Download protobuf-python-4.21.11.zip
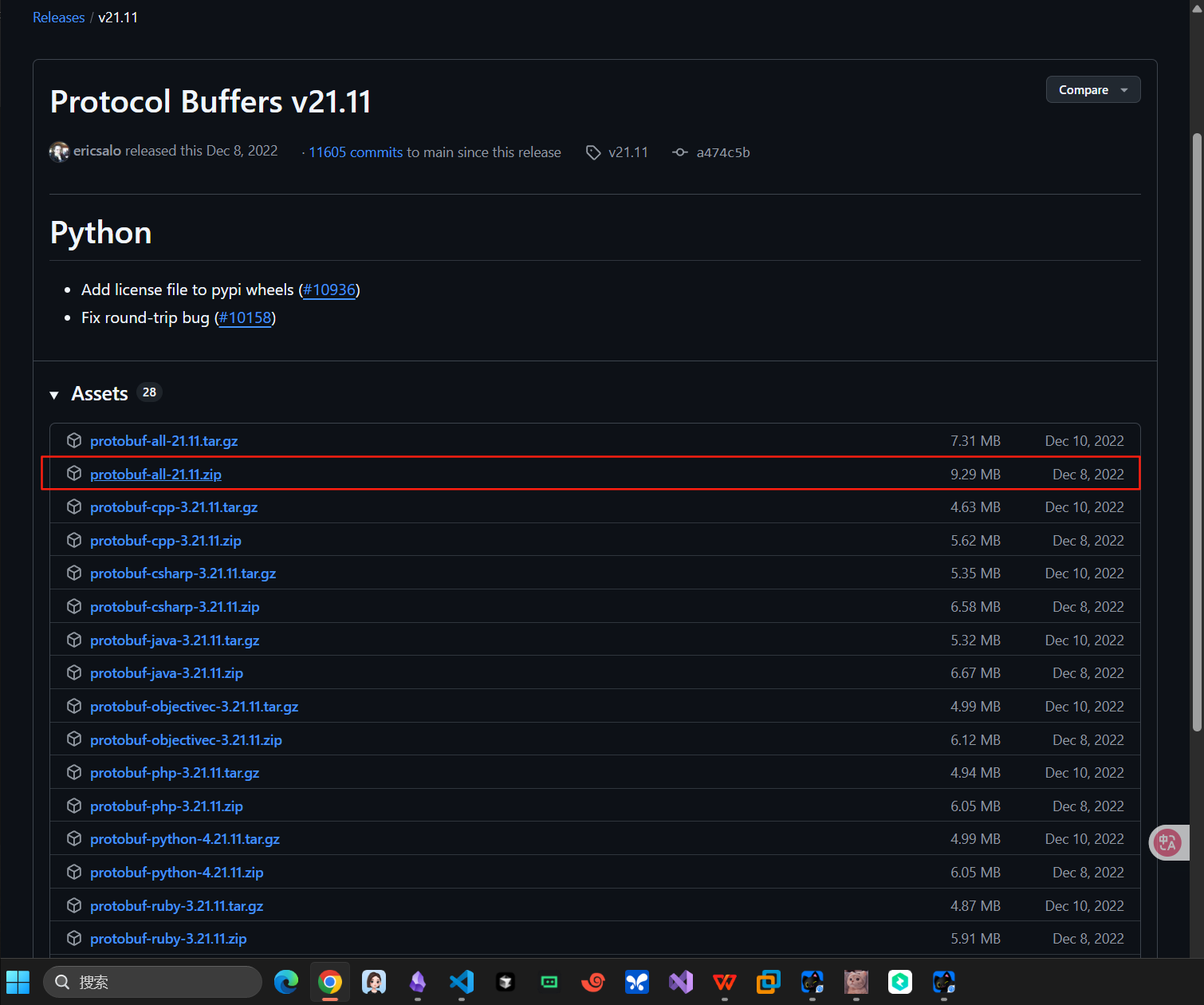Viewport: 1204px width, 1005px height. point(176,873)
